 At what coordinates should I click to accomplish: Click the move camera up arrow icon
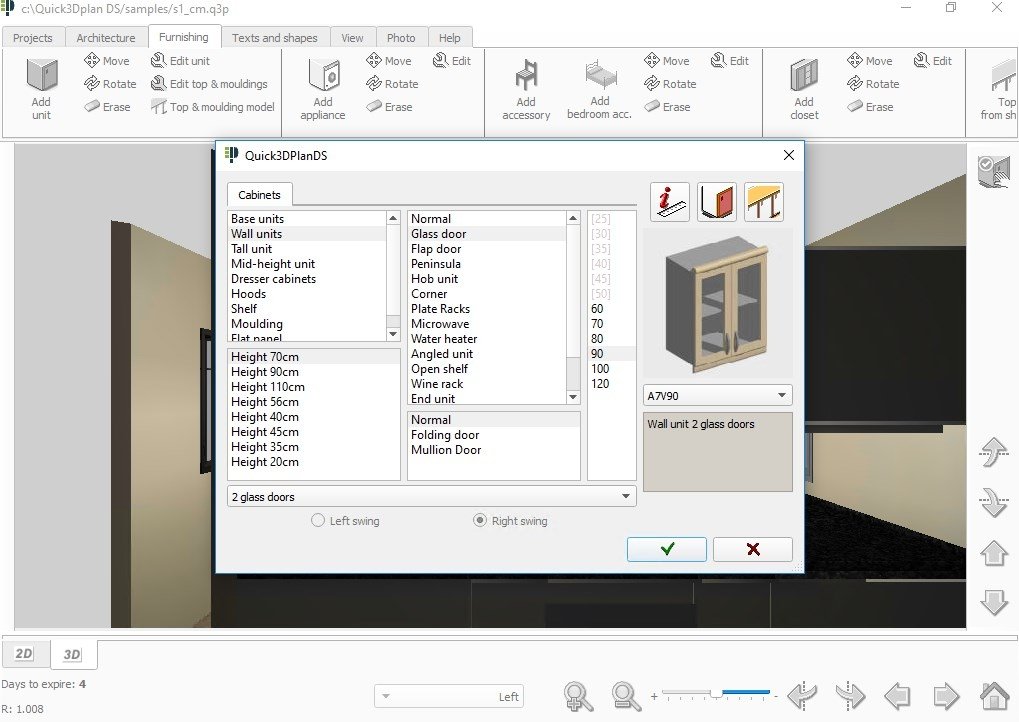994,553
